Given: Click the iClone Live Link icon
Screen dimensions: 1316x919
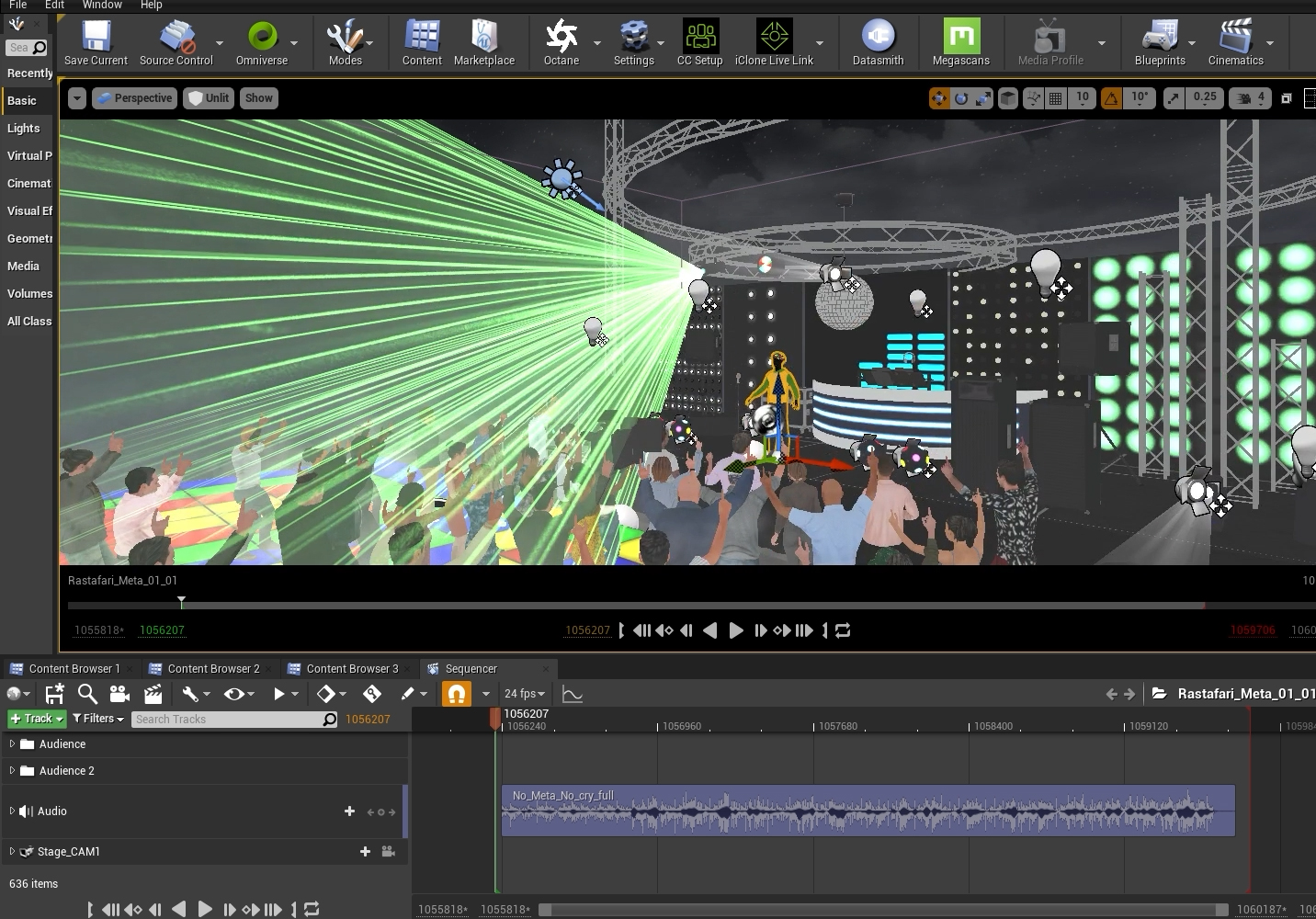Looking at the screenshot, I should pos(774,42).
